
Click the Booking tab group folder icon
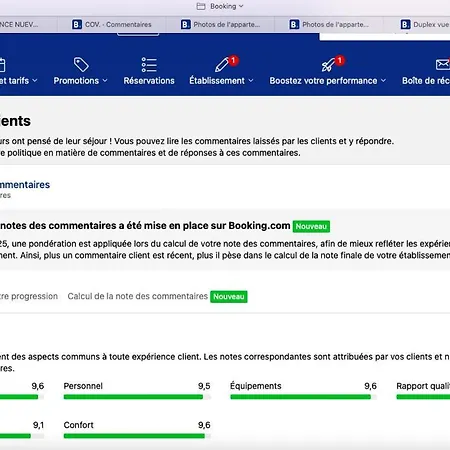click(201, 6)
